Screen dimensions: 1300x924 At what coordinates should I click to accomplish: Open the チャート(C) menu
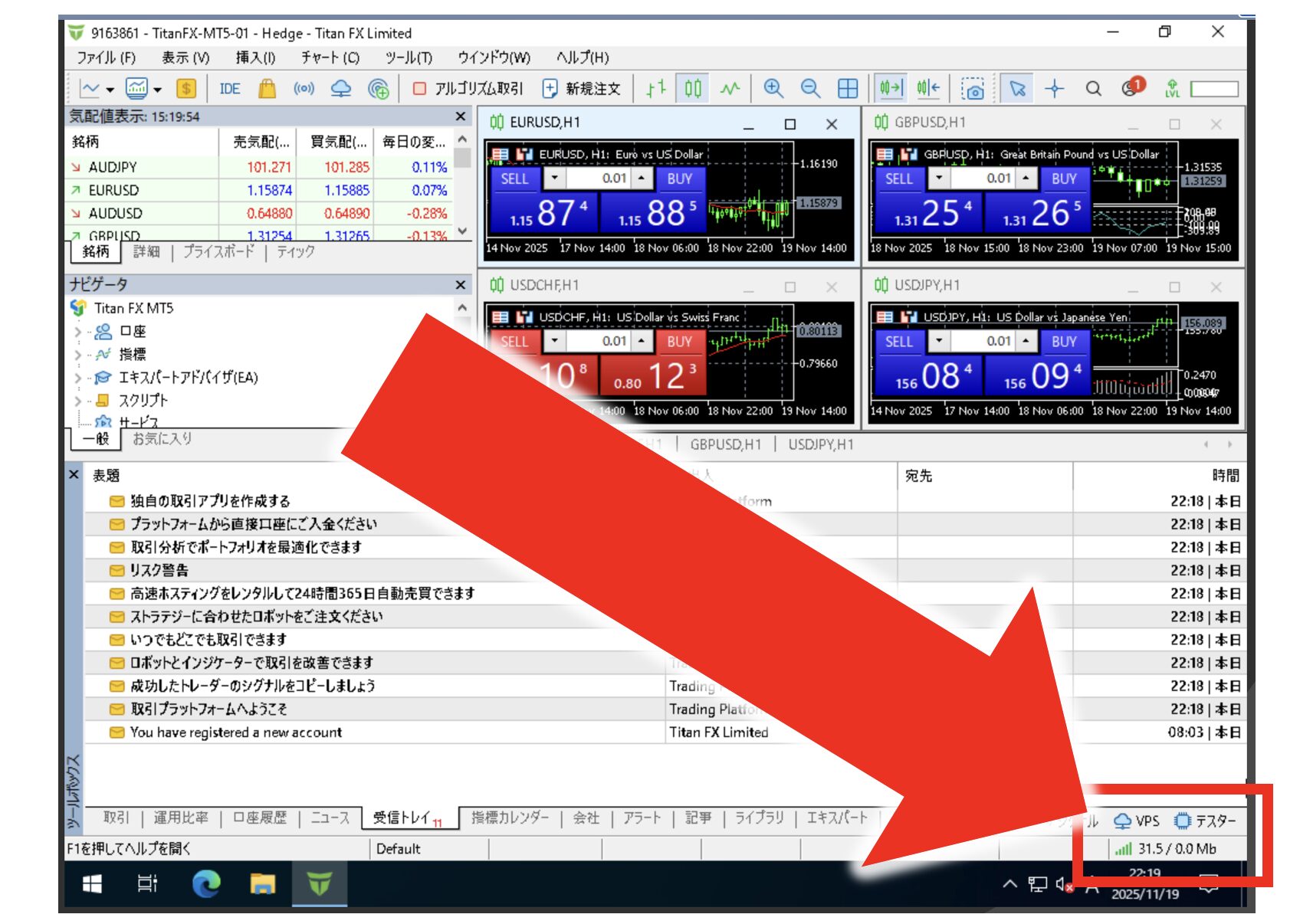pos(330,57)
